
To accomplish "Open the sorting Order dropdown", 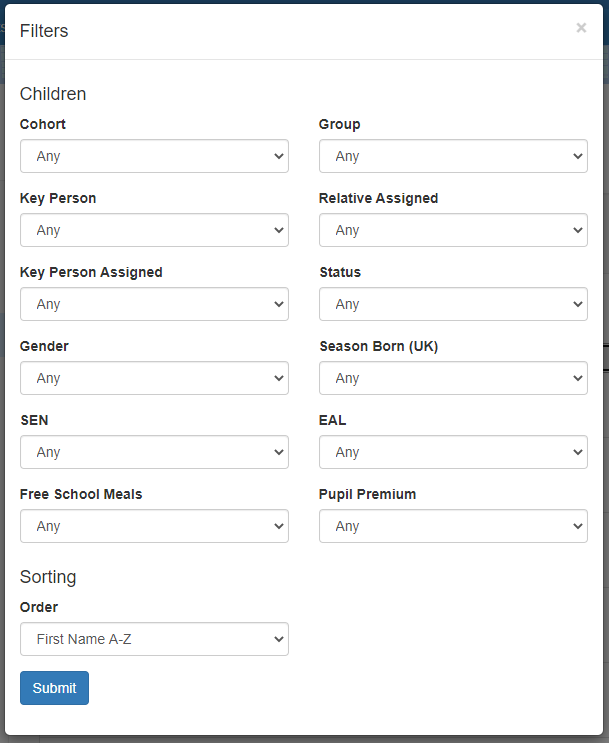I will coord(154,639).
